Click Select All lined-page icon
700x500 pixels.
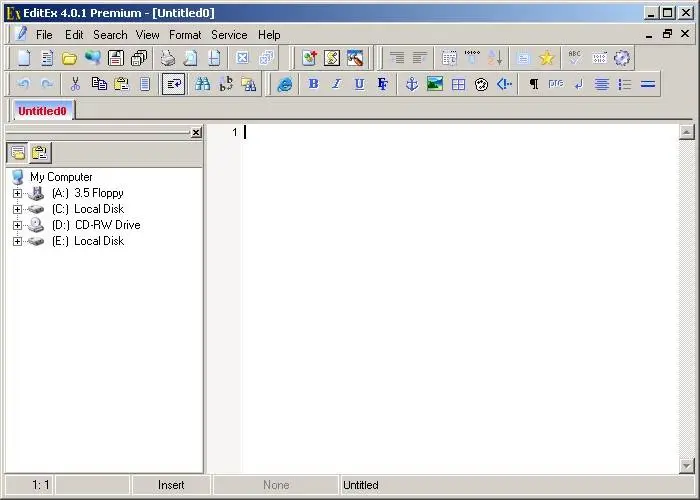(x=145, y=84)
